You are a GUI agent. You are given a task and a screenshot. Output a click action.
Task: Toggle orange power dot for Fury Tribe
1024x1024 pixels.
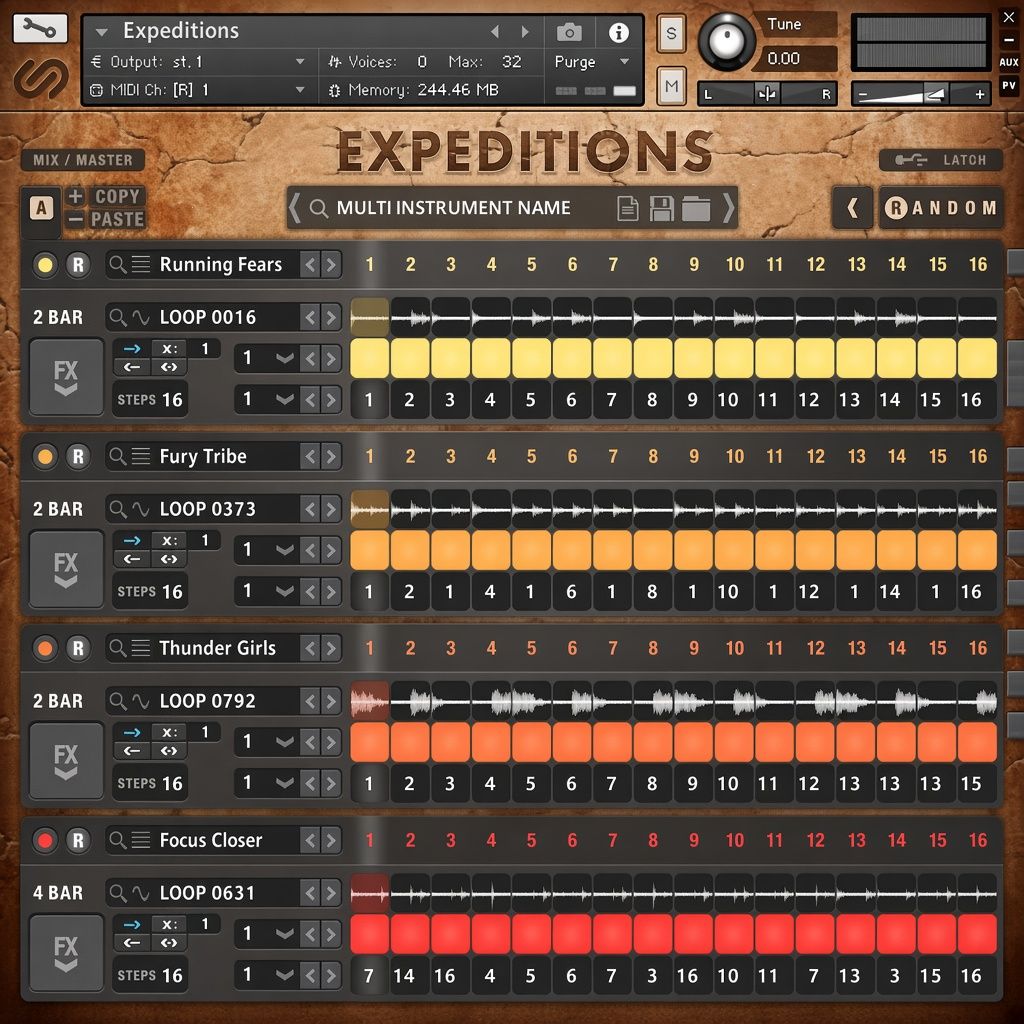[x=45, y=457]
